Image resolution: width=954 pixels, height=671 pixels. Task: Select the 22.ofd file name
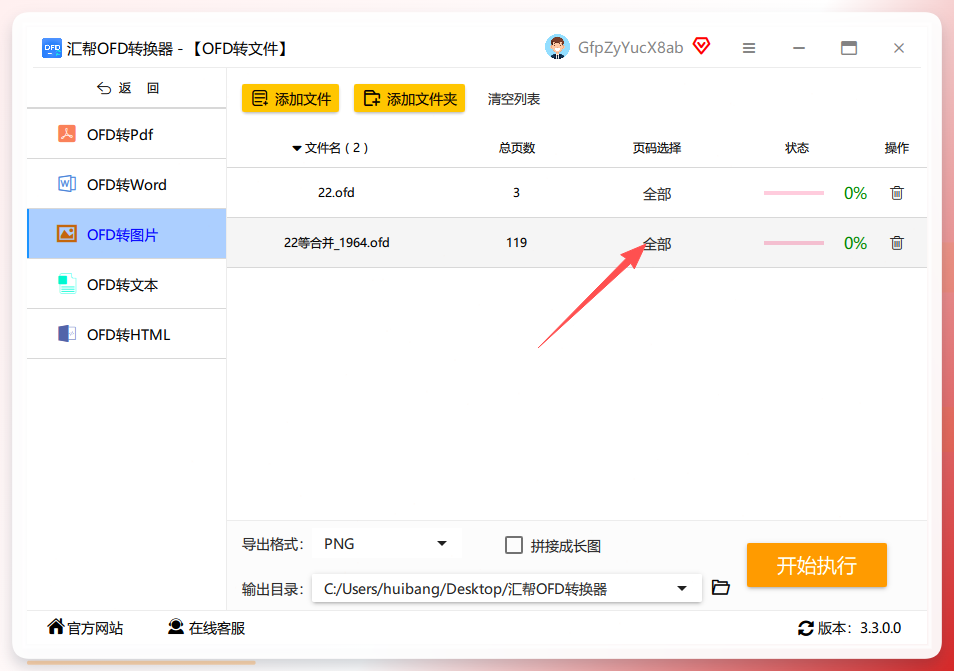[x=336, y=193]
